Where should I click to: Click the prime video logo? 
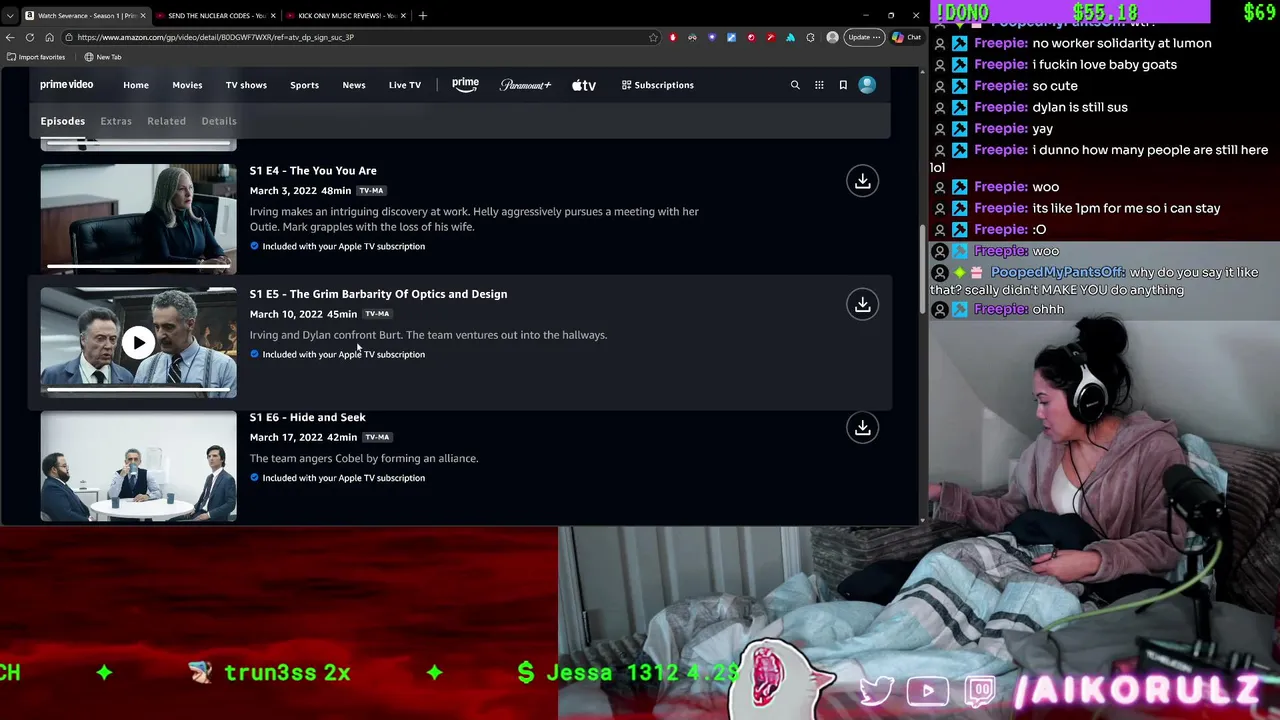(x=66, y=85)
